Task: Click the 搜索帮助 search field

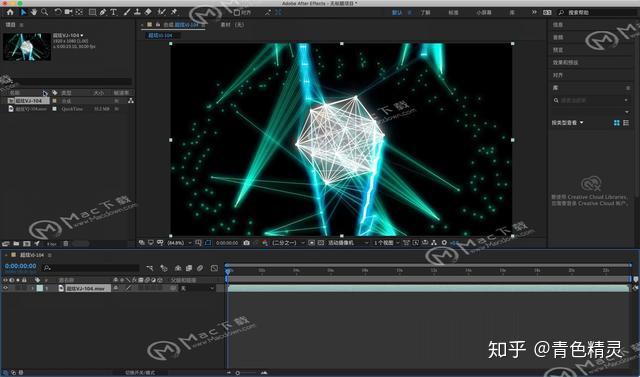Action: tap(597, 13)
